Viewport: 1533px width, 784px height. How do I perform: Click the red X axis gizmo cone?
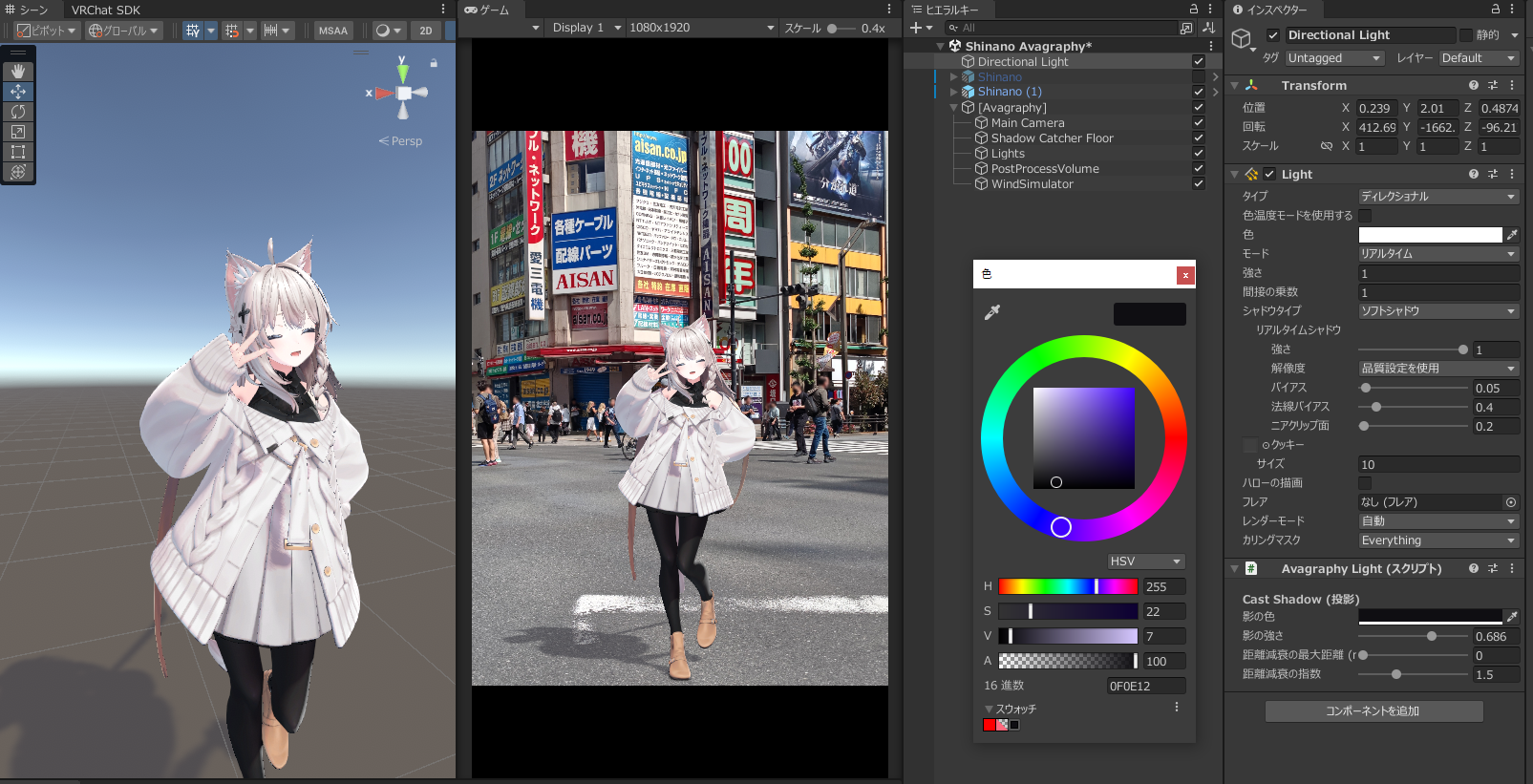point(383,94)
